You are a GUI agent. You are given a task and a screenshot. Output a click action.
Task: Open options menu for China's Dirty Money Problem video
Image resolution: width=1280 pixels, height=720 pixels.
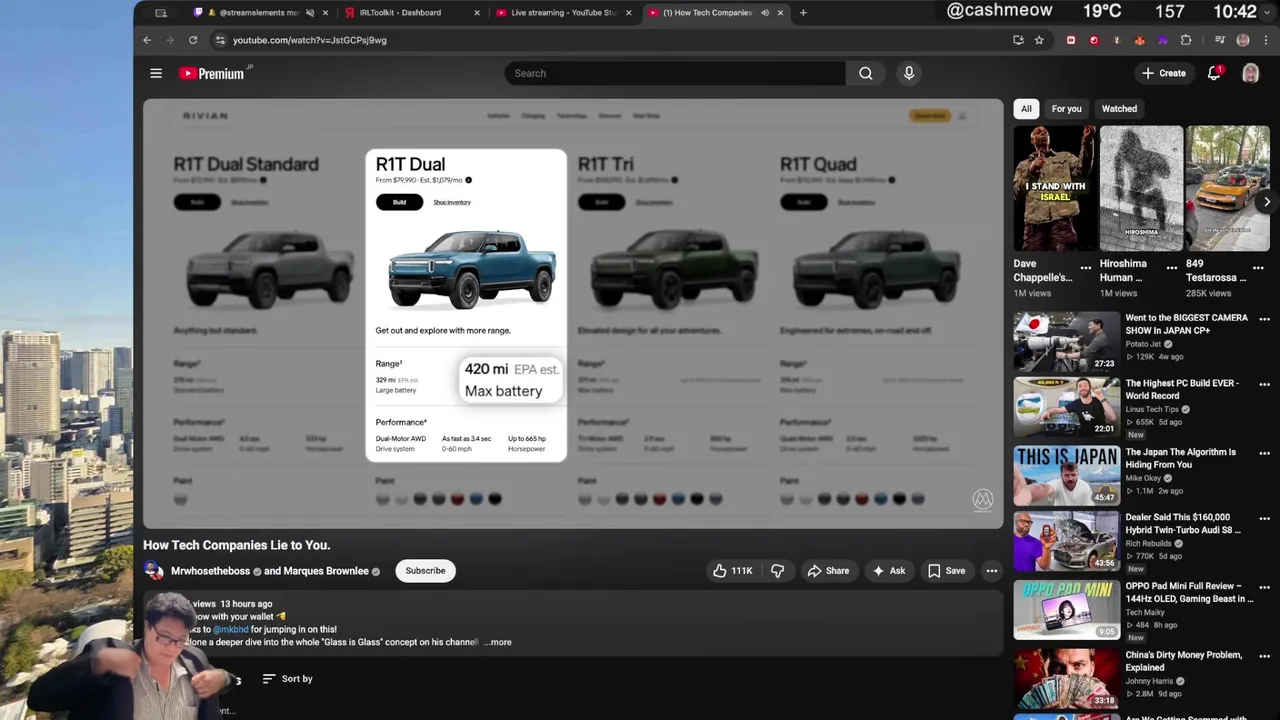tap(1264, 656)
